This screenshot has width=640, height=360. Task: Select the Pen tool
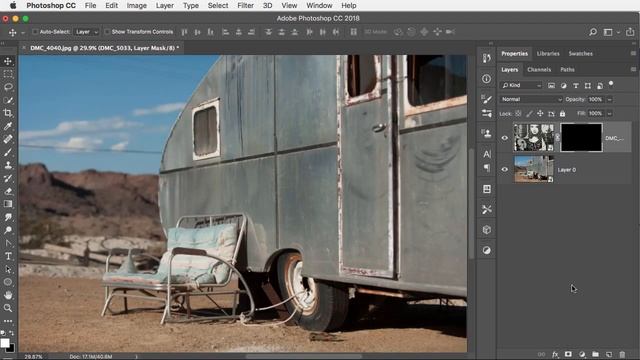8,243
